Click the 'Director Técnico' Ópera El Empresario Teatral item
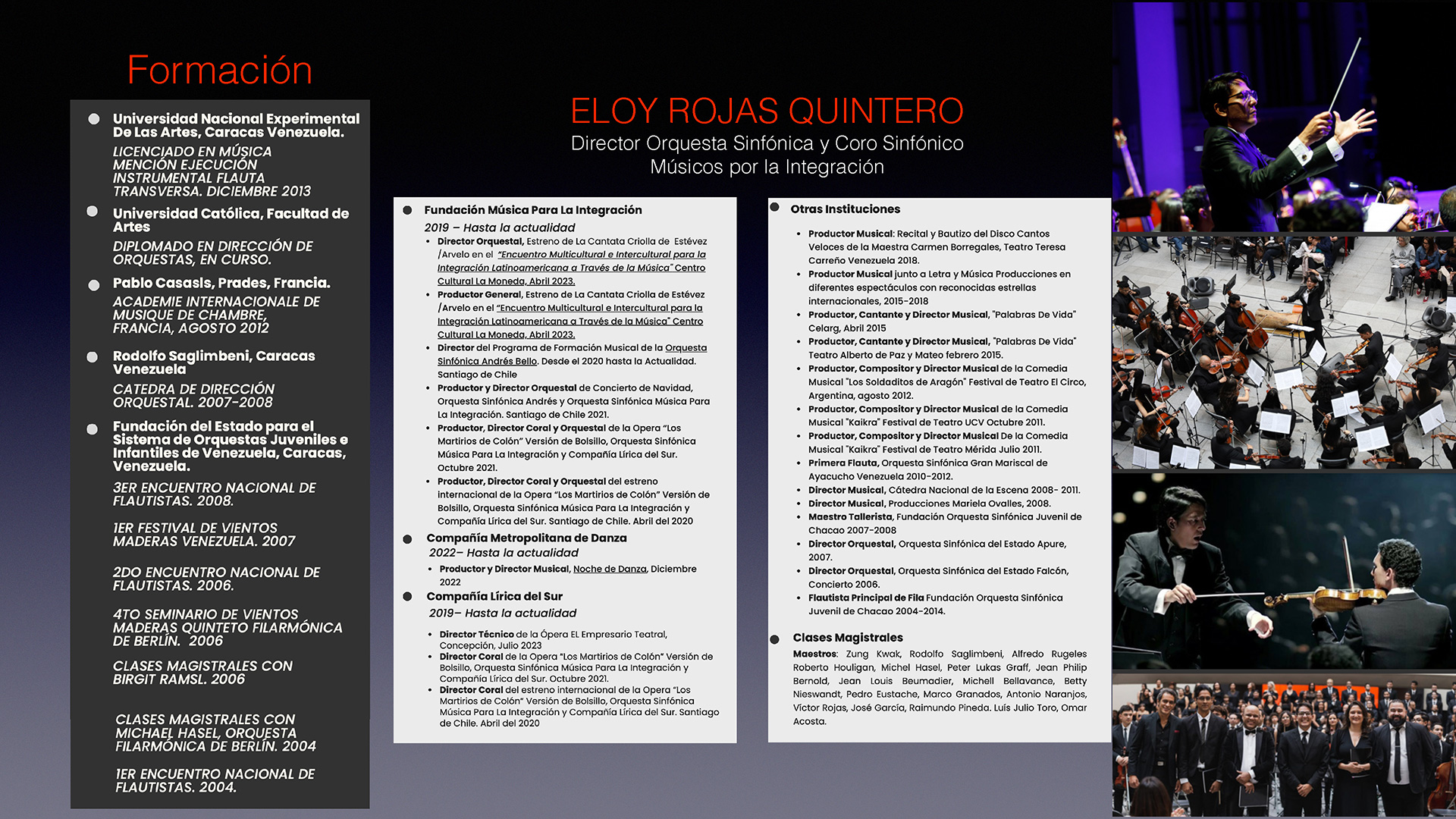Image resolution: width=1456 pixels, height=819 pixels. pyautogui.click(x=553, y=640)
